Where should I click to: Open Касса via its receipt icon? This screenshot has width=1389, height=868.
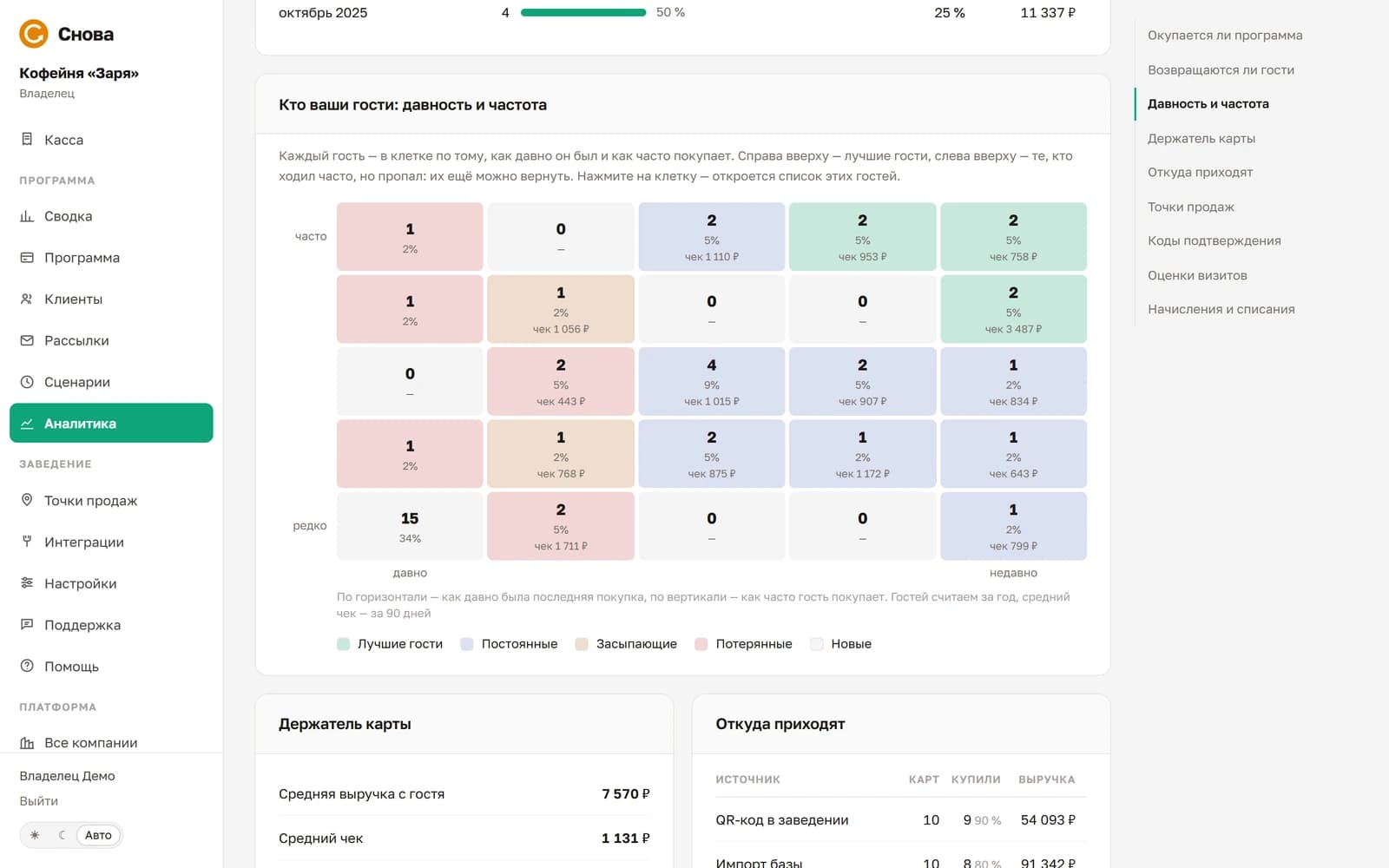click(x=27, y=139)
